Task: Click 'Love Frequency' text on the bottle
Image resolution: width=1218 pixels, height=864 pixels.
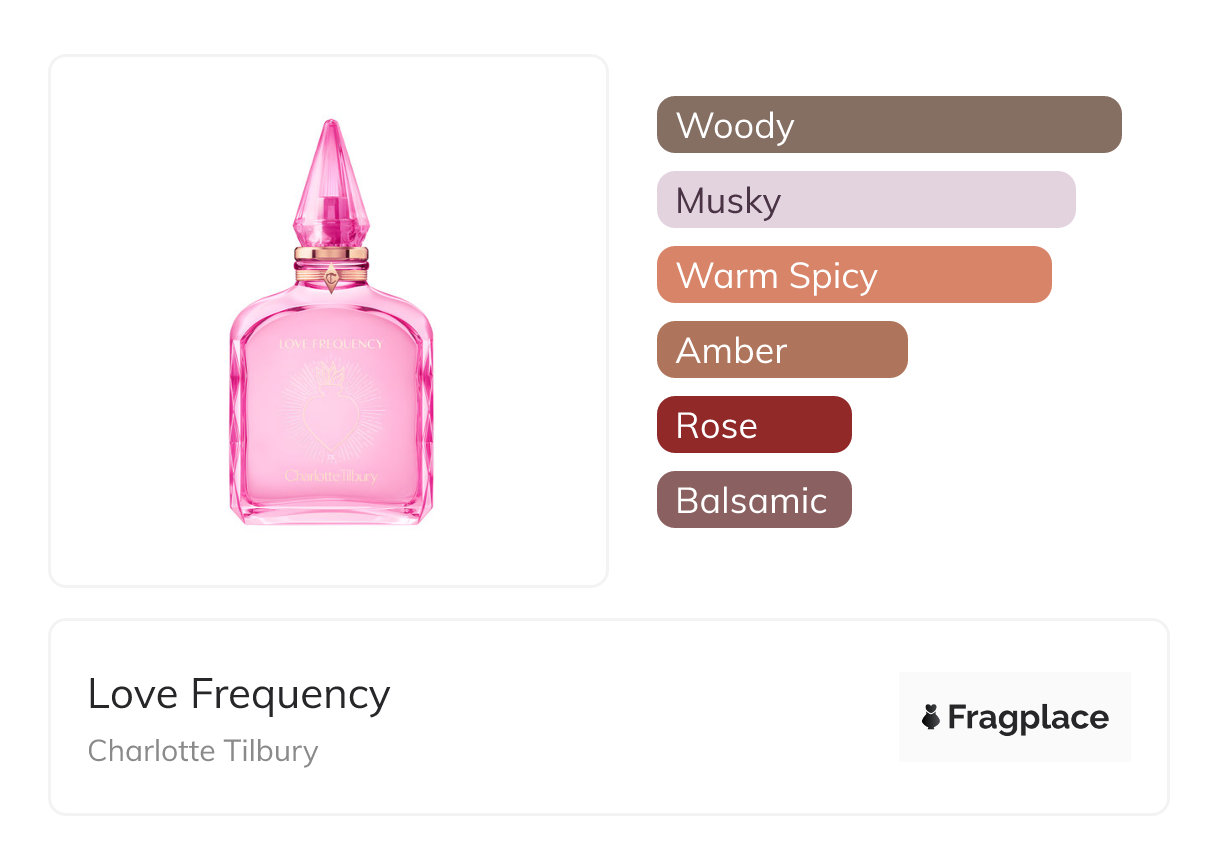Action: coord(331,344)
